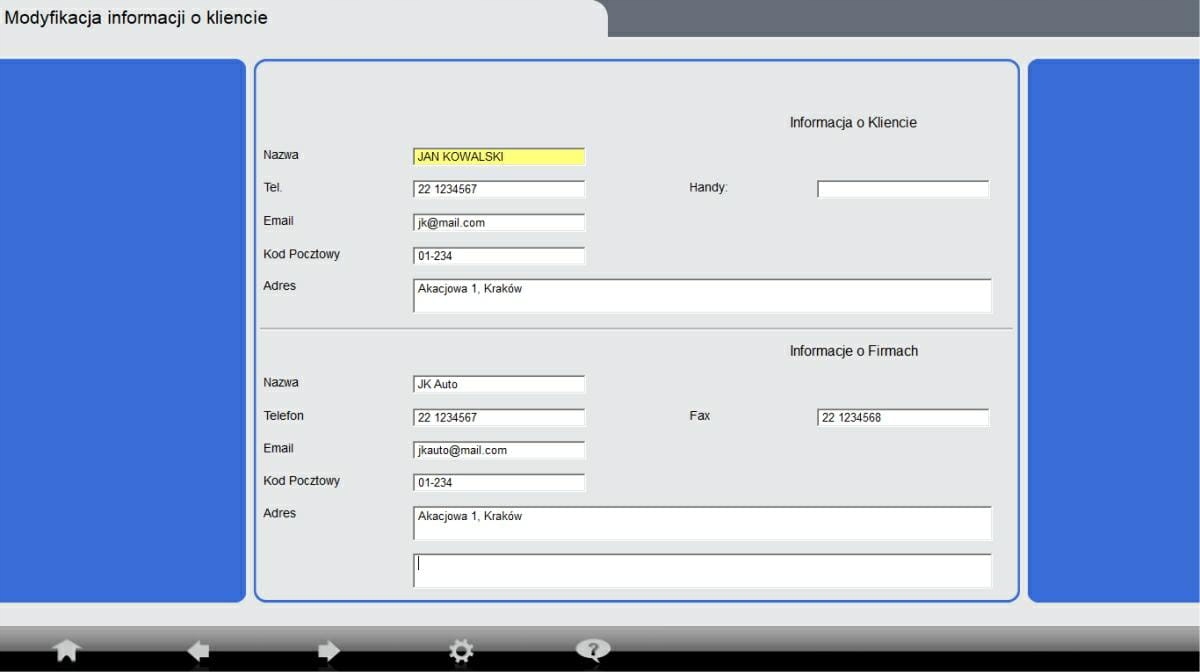Select the Fax number field

[x=902, y=418]
